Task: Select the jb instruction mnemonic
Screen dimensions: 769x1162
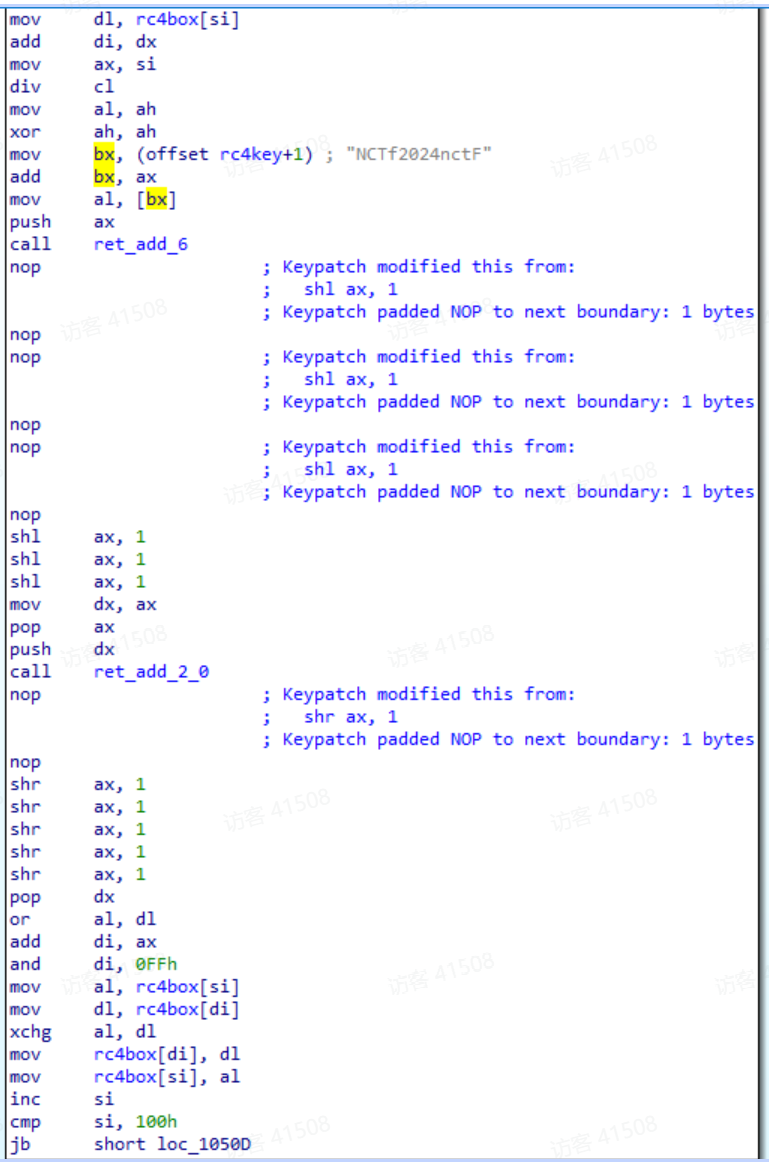Action: coord(19,1144)
